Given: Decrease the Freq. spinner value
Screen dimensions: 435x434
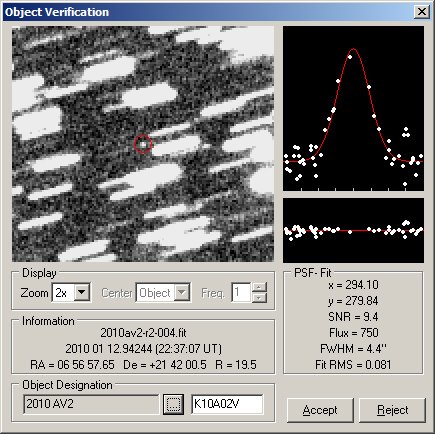Looking at the screenshot, I should (259, 298).
